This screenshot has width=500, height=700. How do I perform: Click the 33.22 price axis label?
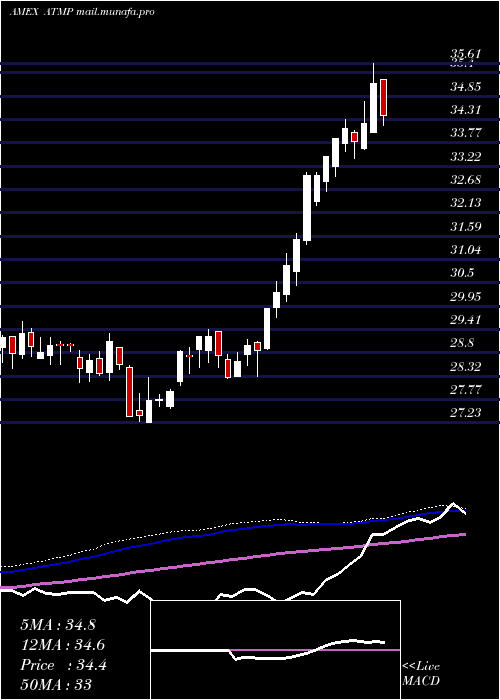[466, 157]
